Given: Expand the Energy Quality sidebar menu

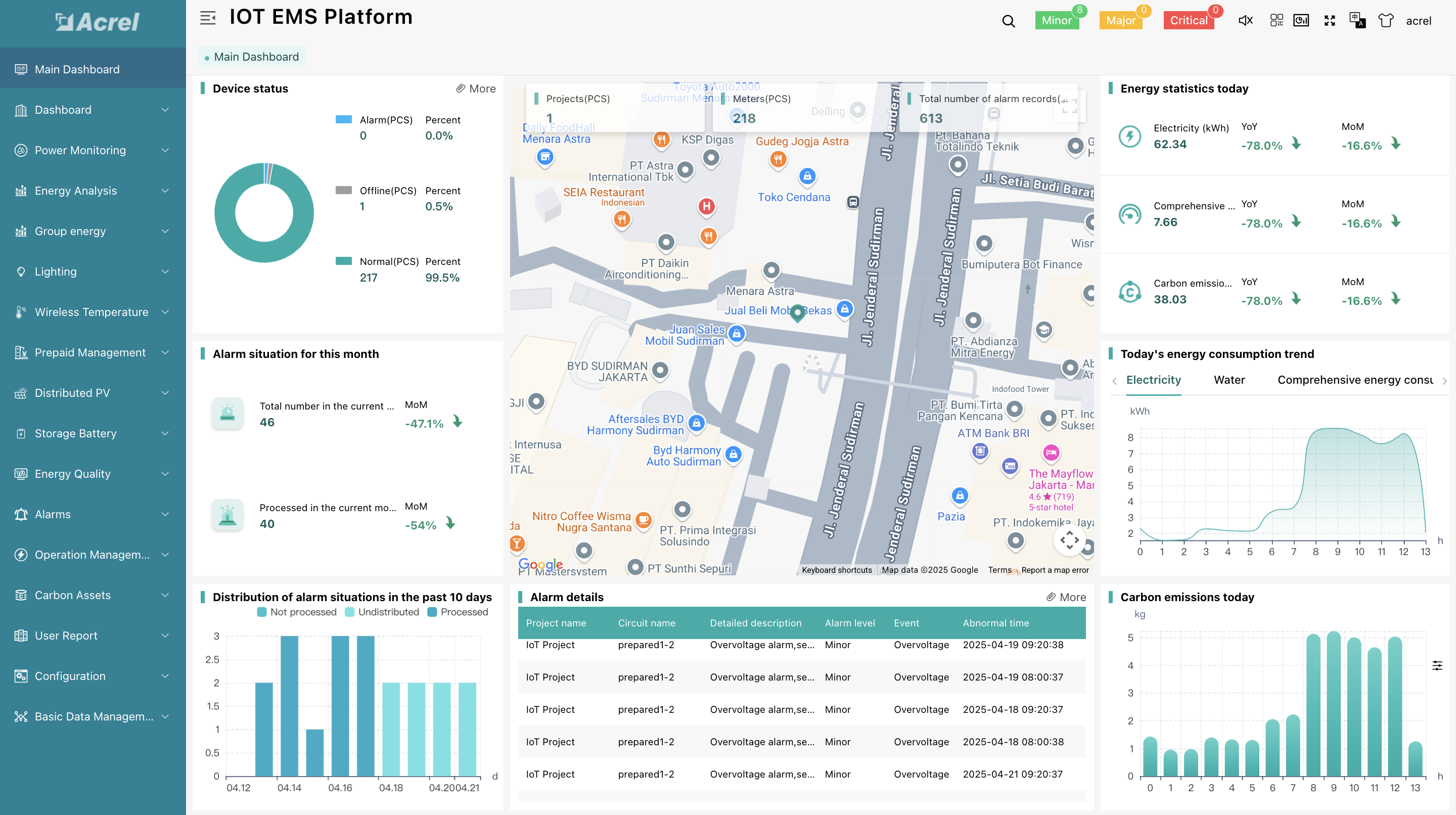Looking at the screenshot, I should (x=93, y=474).
